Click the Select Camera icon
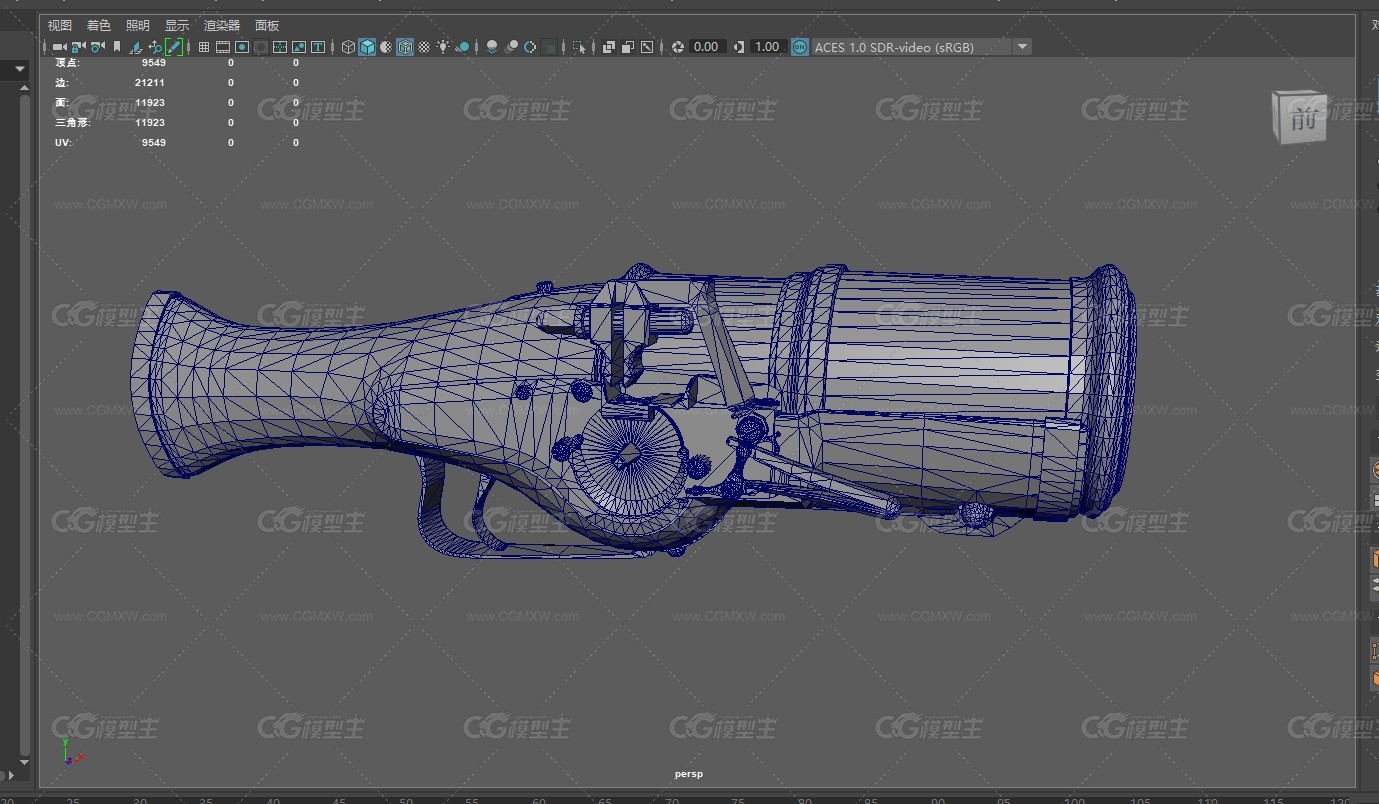This screenshot has width=1379, height=804. click(59, 47)
